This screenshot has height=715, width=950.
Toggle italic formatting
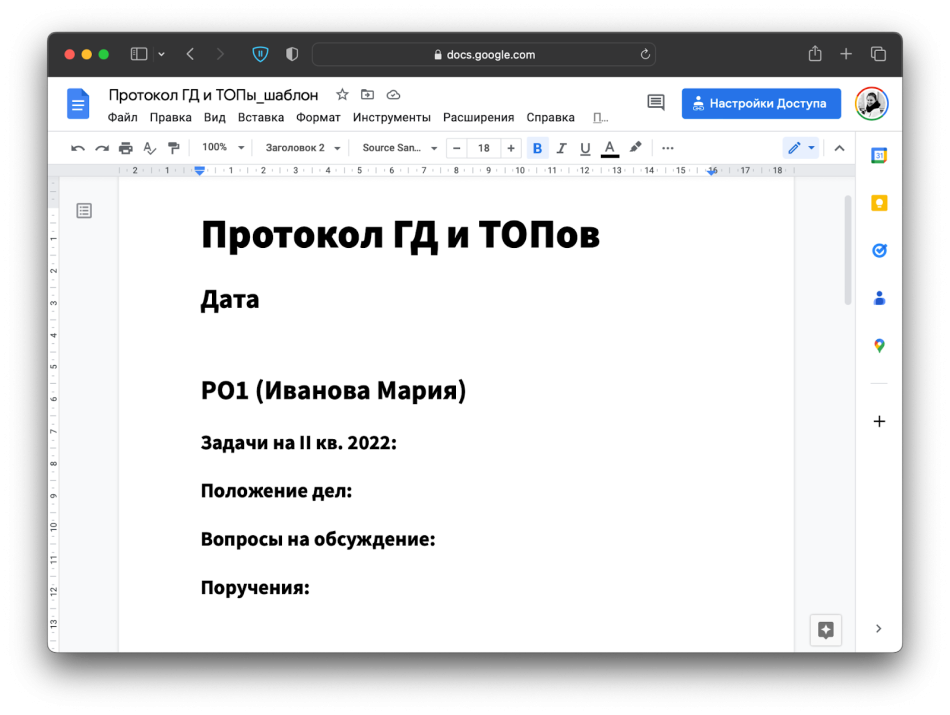561,148
